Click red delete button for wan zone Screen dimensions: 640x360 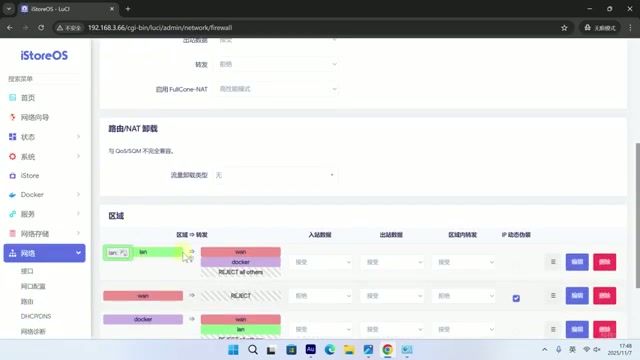pos(604,296)
